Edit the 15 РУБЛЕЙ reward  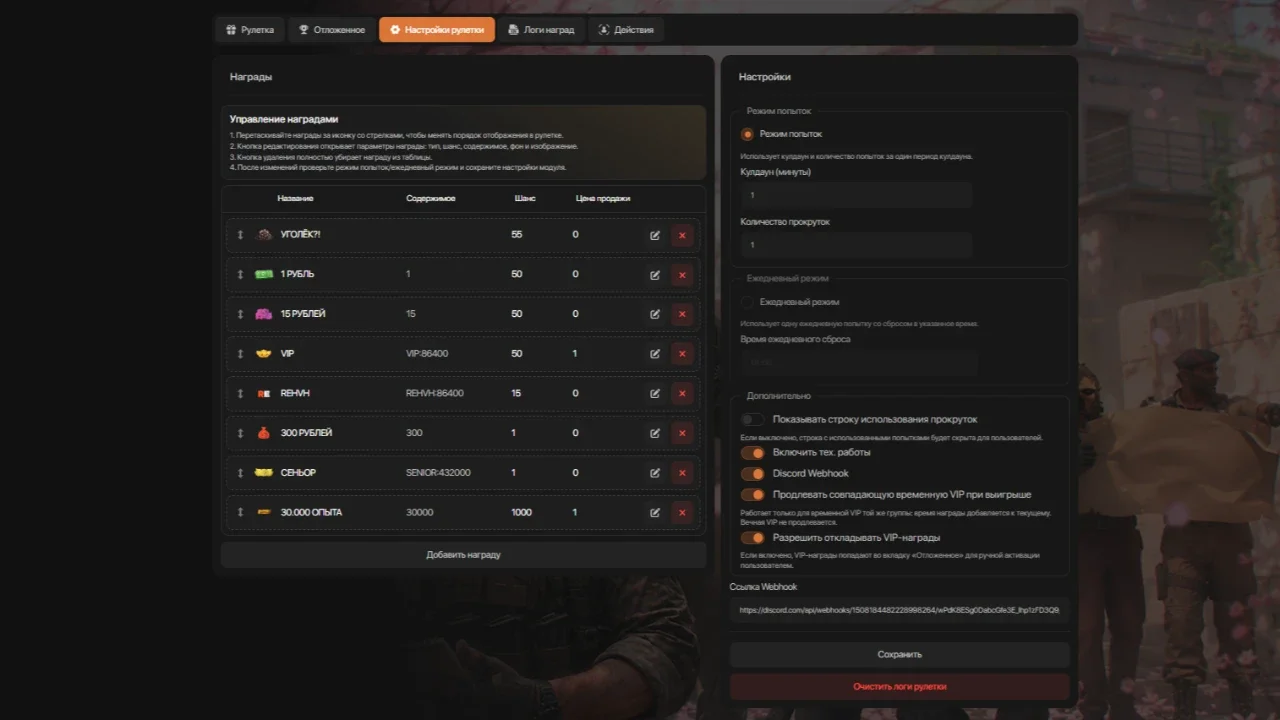point(655,314)
